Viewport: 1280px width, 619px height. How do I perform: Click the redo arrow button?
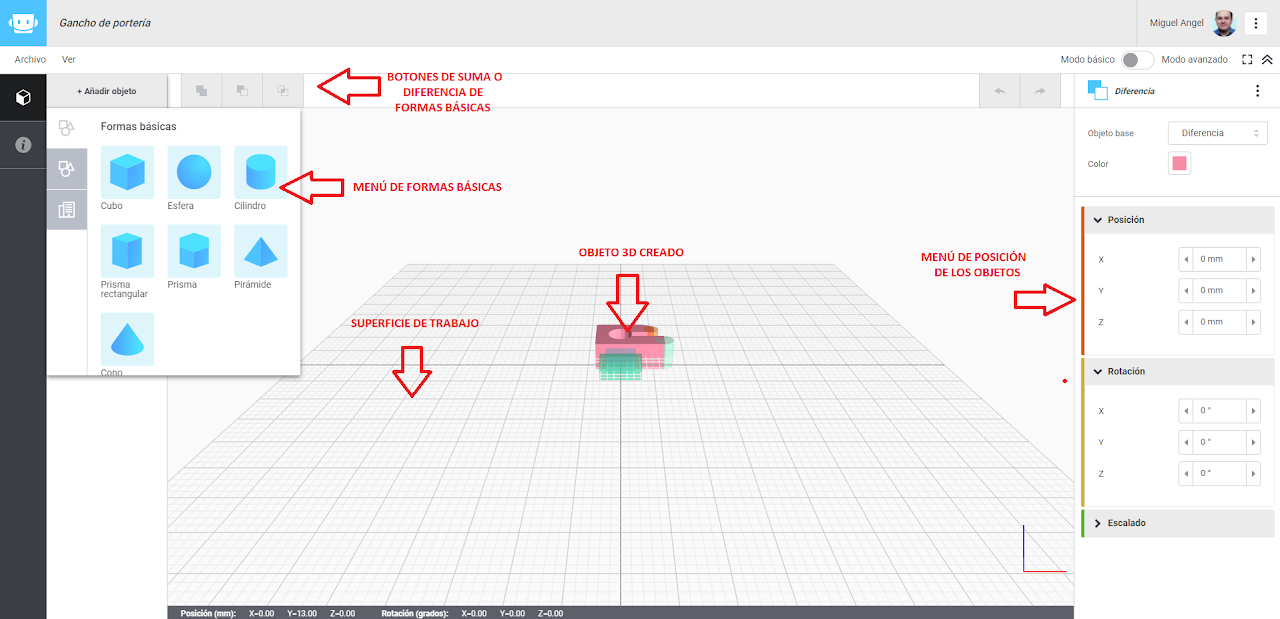[1040, 91]
